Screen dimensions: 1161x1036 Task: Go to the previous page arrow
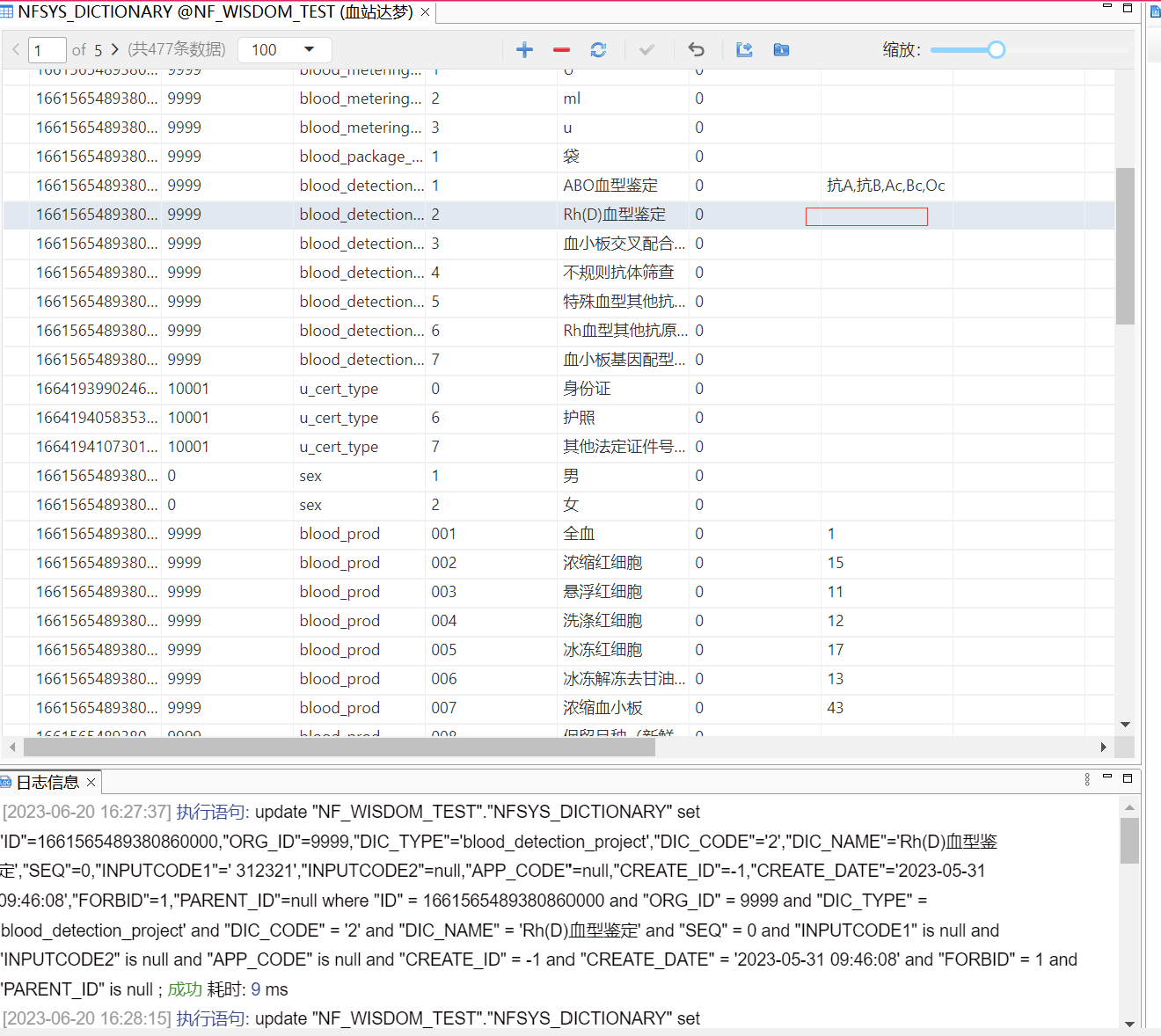pos(16,50)
